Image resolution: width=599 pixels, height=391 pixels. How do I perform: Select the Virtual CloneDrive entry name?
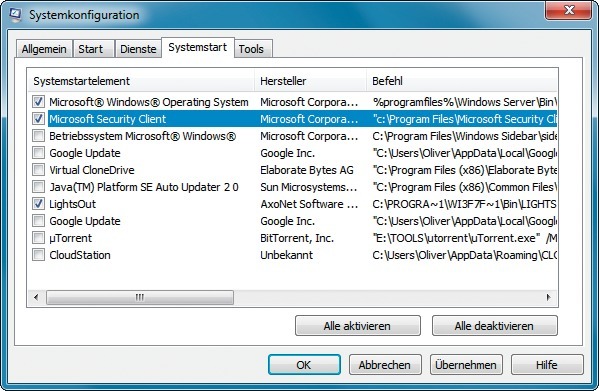[92, 170]
